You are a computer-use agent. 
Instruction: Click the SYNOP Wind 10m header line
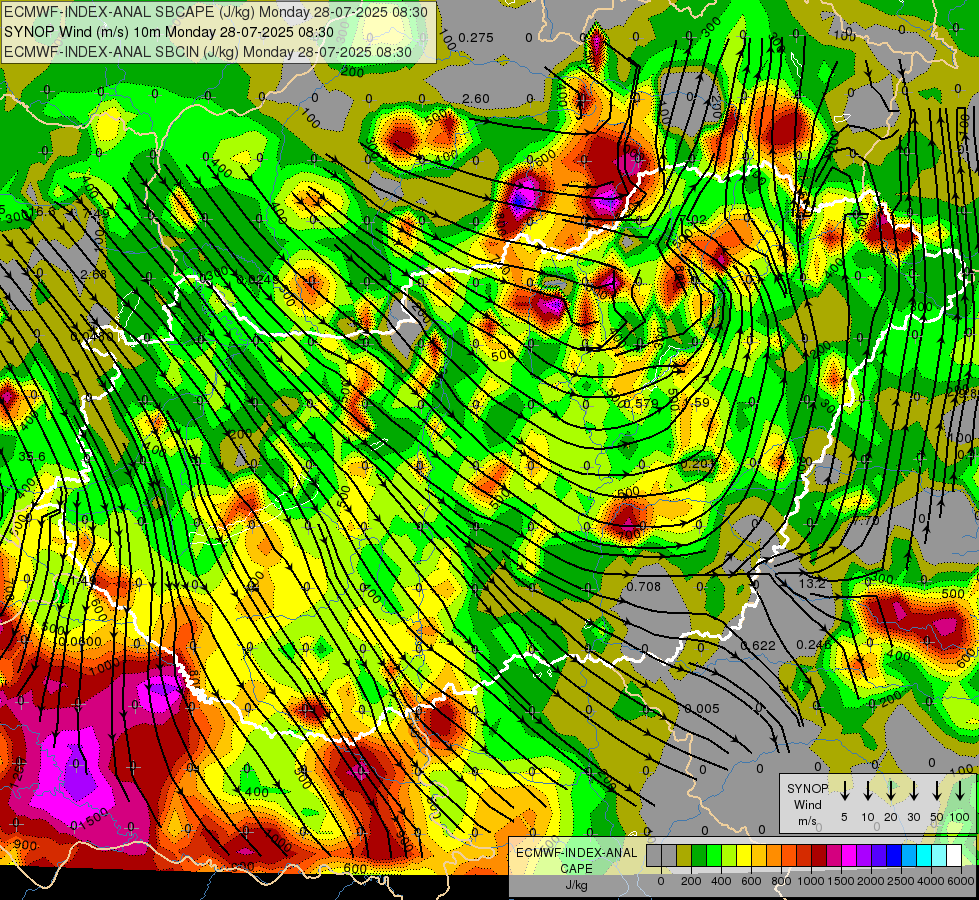coord(169,32)
